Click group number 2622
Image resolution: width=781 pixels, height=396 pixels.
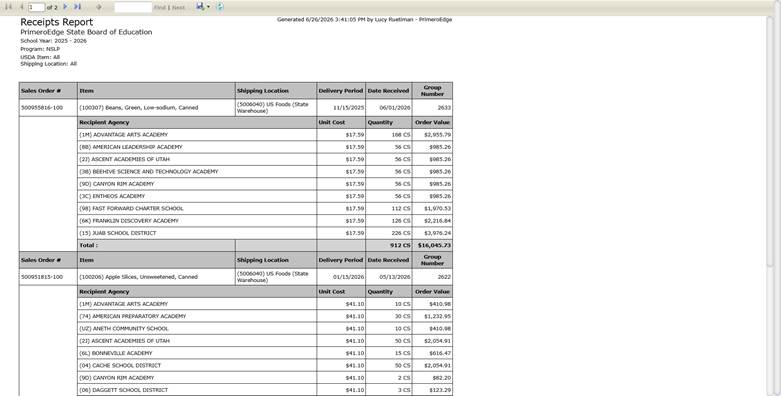coord(444,277)
